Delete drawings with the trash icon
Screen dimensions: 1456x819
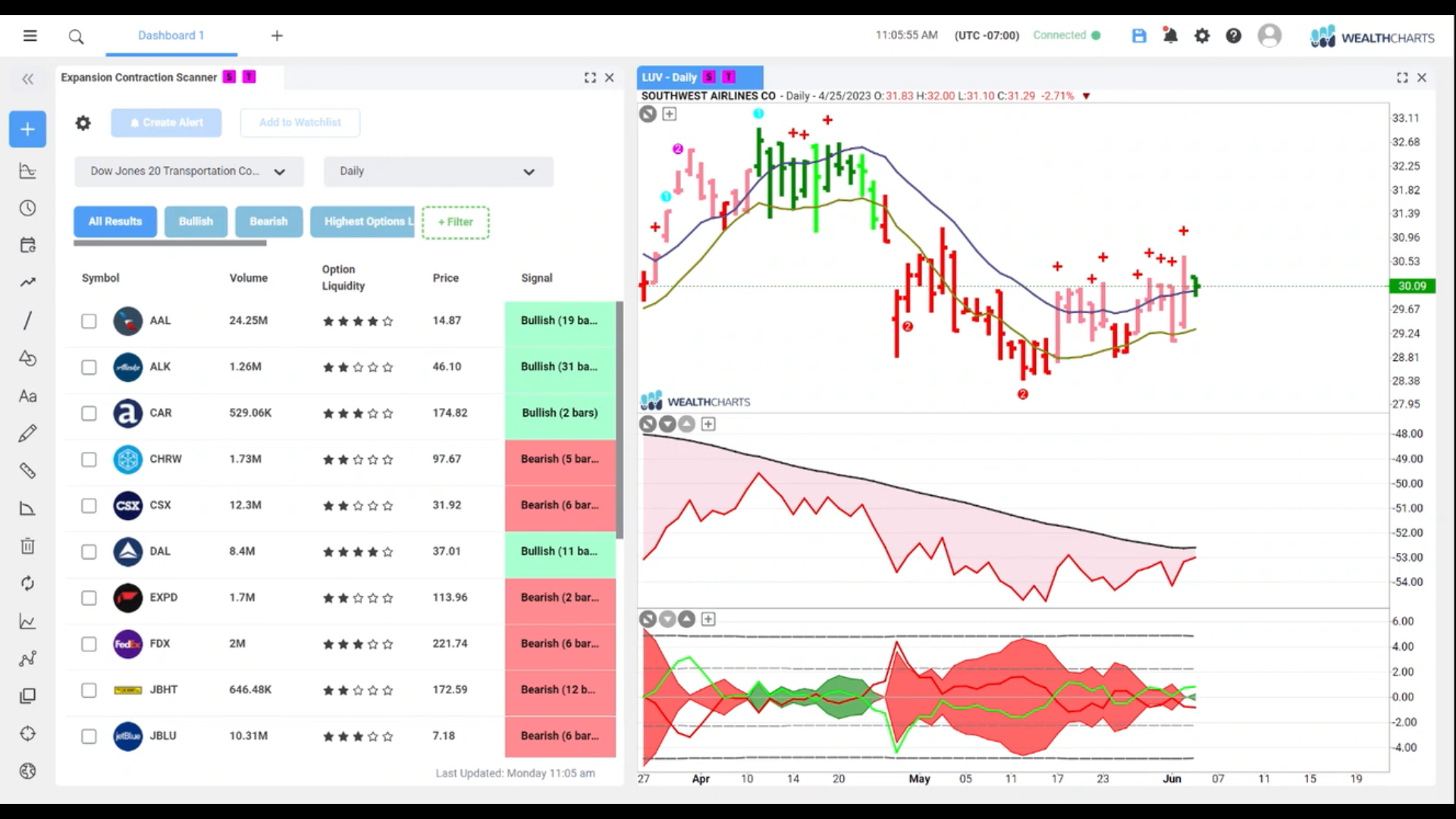coord(27,545)
